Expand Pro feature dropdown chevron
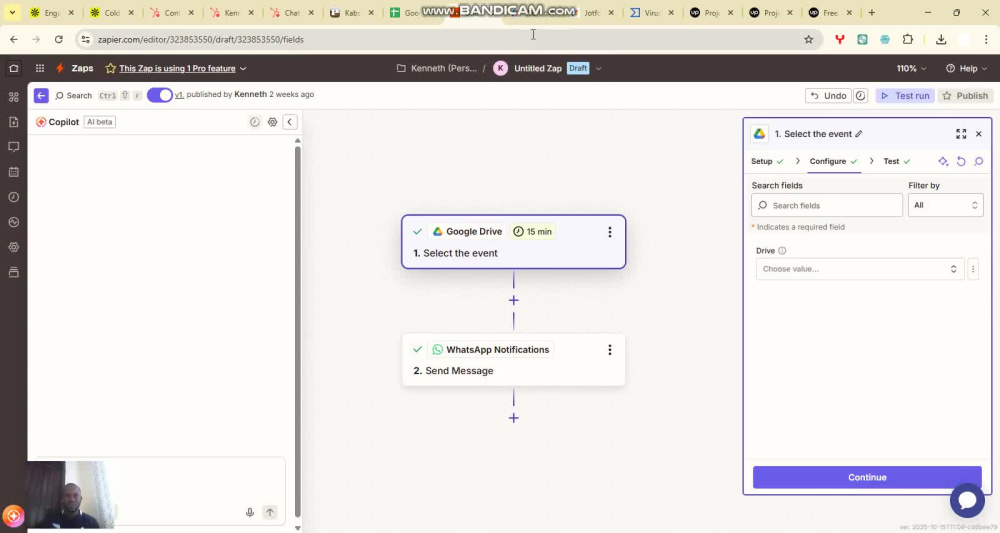Screen dimensions: 1000x533 point(243,68)
